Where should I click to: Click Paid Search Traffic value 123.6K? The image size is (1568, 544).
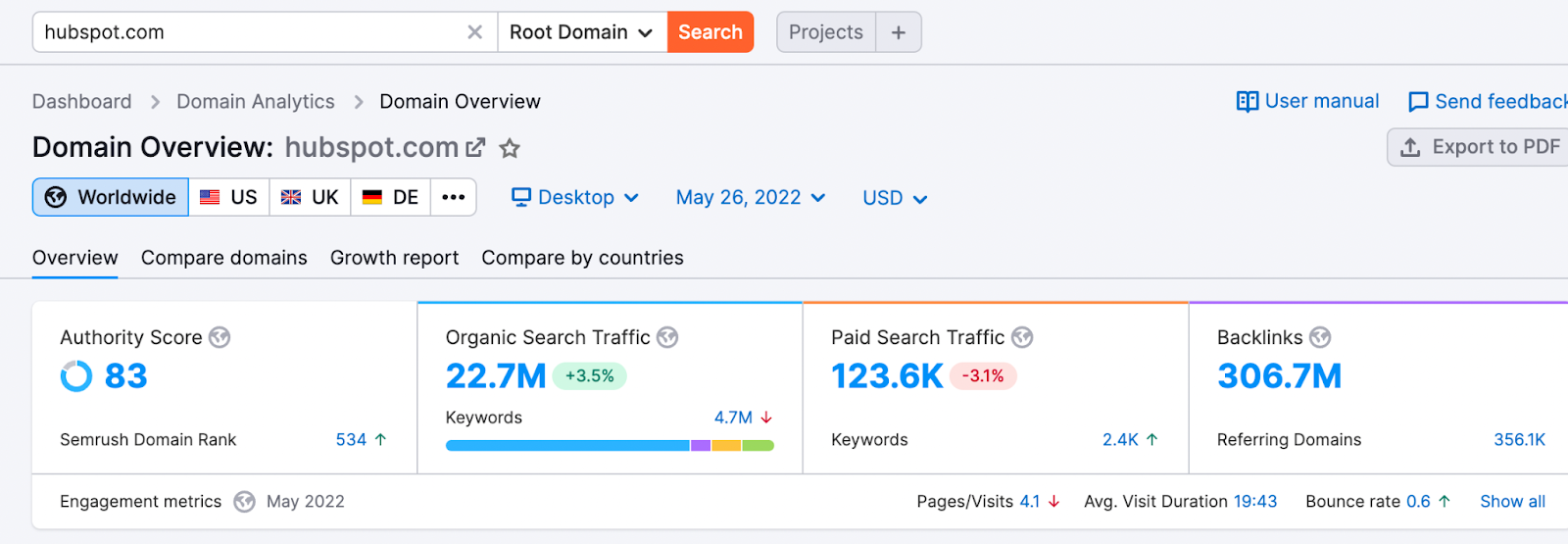(x=887, y=375)
